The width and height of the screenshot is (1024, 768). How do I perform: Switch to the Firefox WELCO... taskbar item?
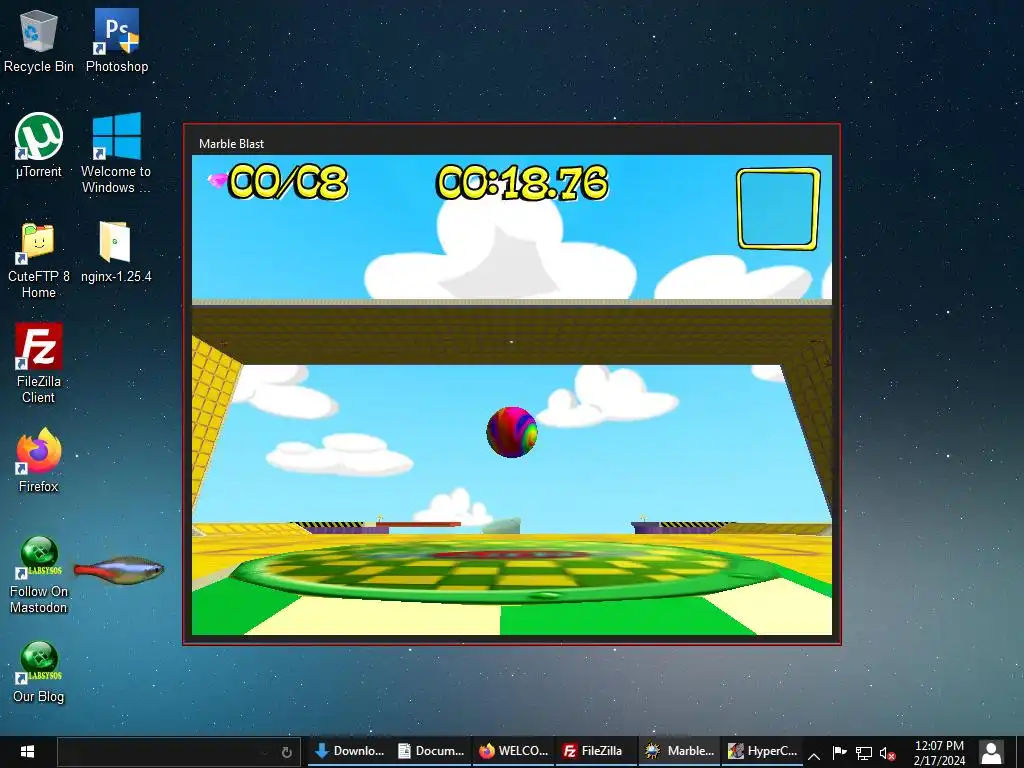(514, 751)
